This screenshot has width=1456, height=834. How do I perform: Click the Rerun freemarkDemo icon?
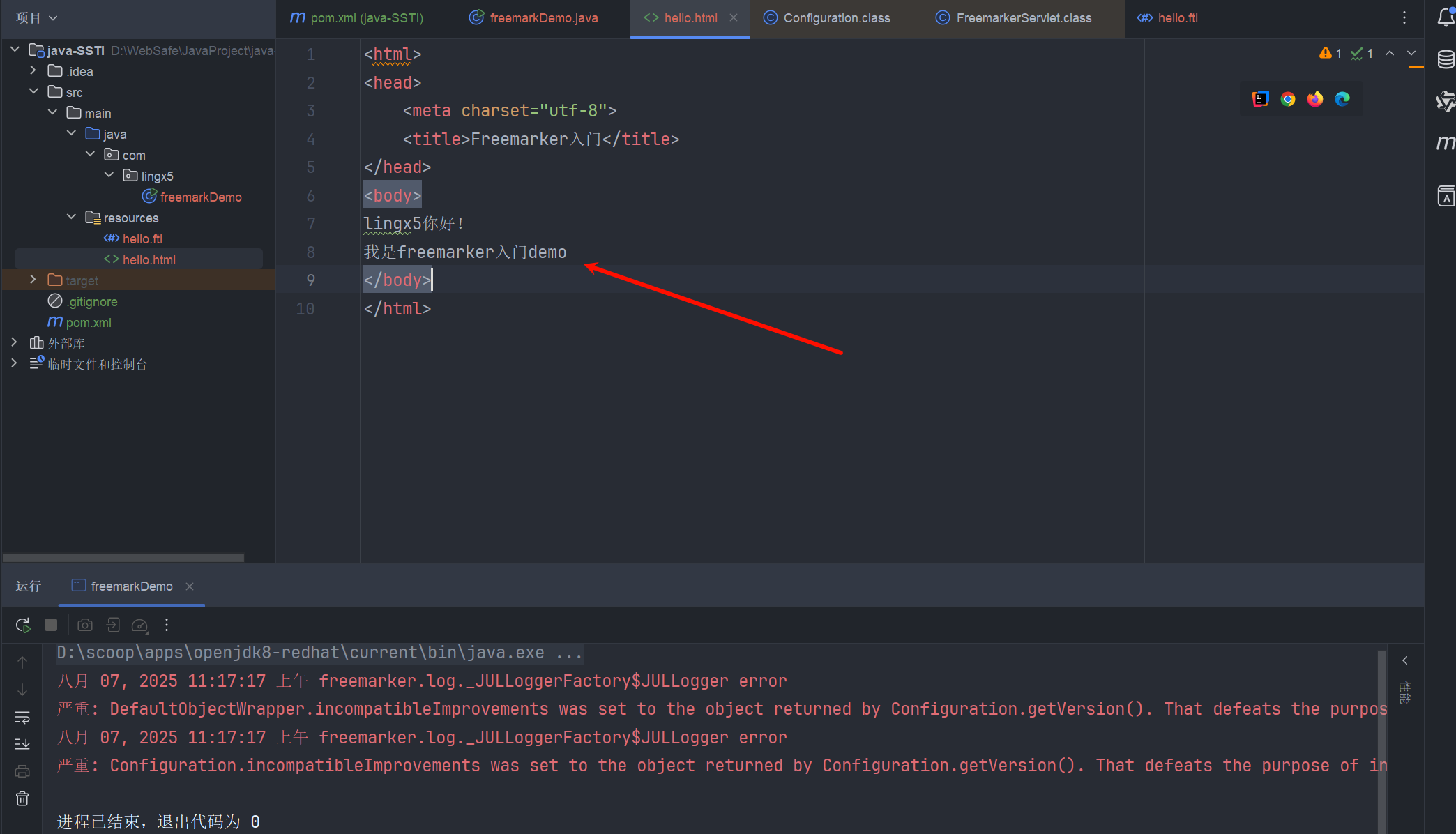coord(23,625)
